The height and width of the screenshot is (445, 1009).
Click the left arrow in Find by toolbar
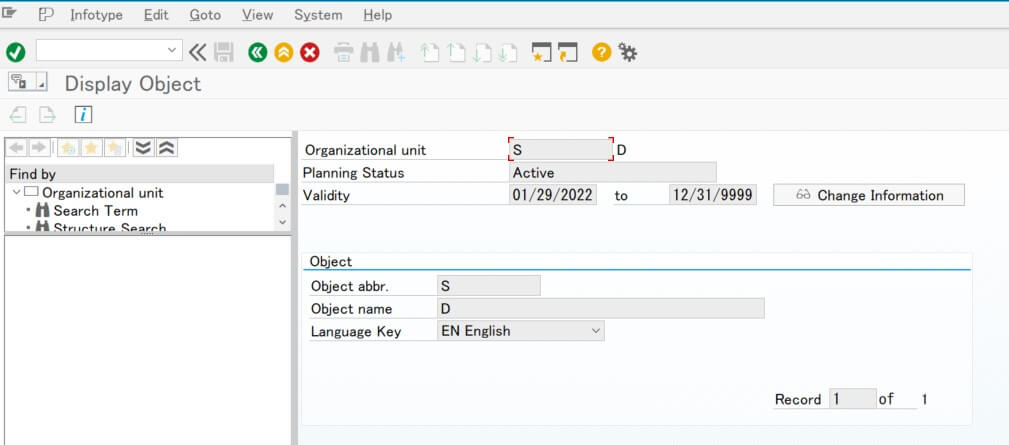pyautogui.click(x=17, y=148)
